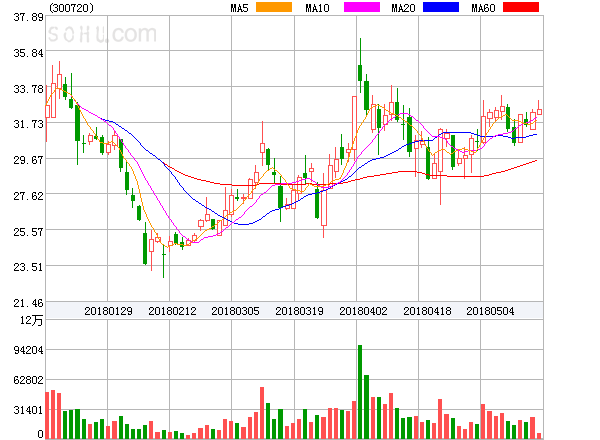The image size is (600, 440).
Task: Click the 29.67 price axis label
Action: [x=28, y=160]
